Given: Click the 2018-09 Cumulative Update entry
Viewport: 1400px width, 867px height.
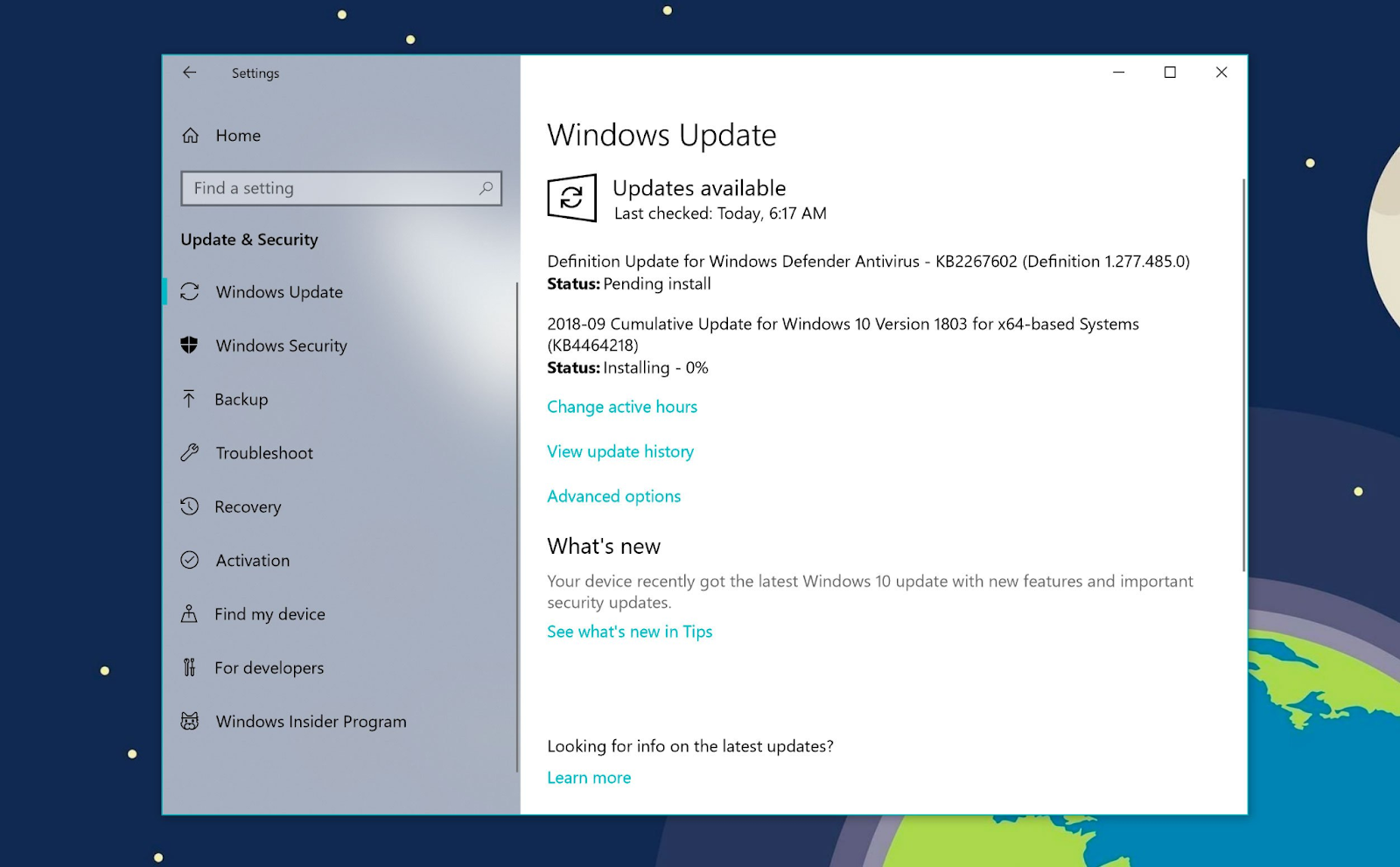Looking at the screenshot, I should pos(843,334).
